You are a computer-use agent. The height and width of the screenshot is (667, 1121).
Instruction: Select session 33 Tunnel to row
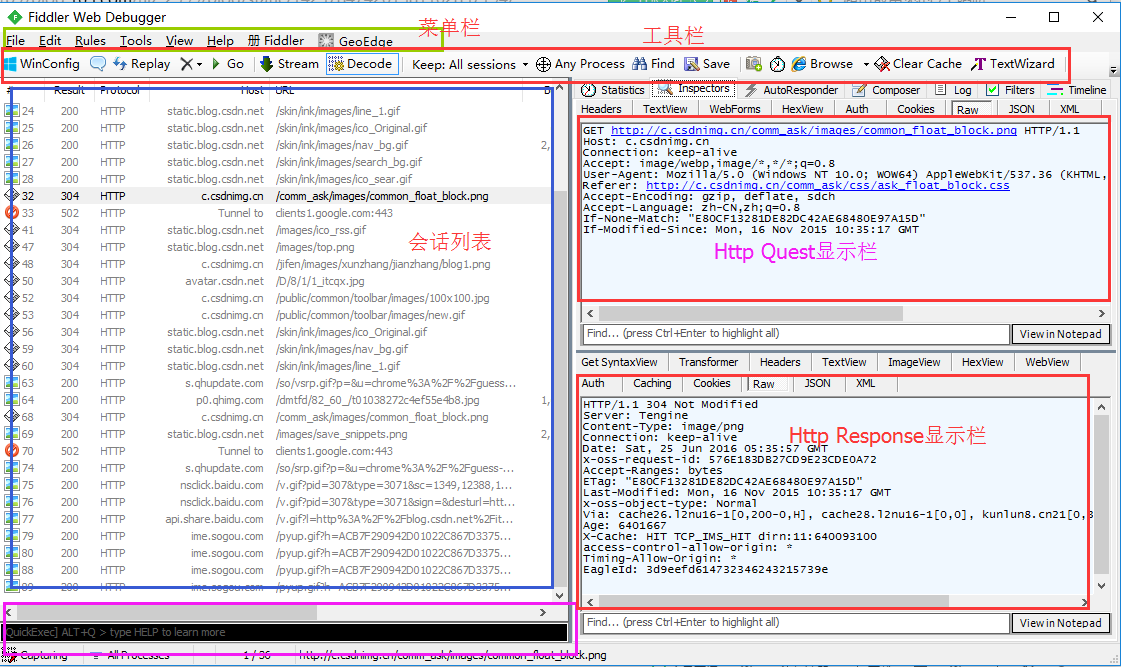tap(277, 213)
